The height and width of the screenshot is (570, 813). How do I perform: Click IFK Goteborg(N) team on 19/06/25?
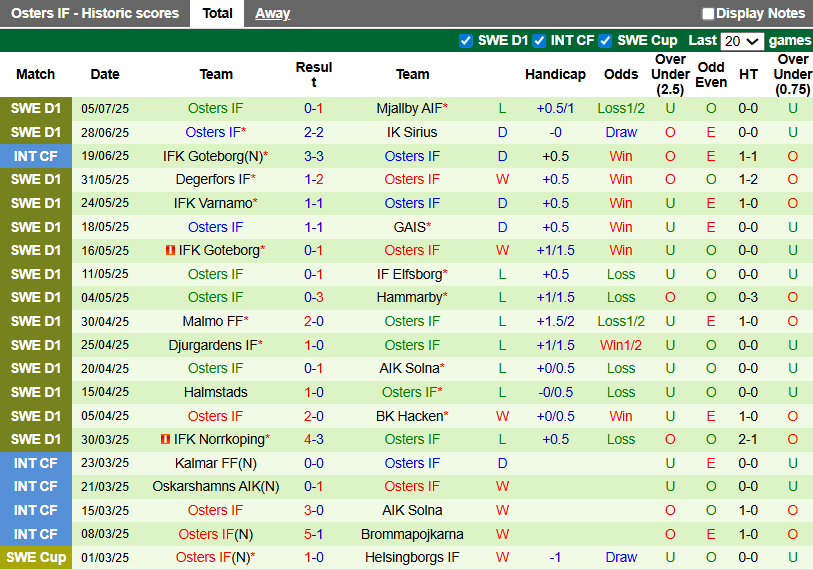[x=215, y=156]
